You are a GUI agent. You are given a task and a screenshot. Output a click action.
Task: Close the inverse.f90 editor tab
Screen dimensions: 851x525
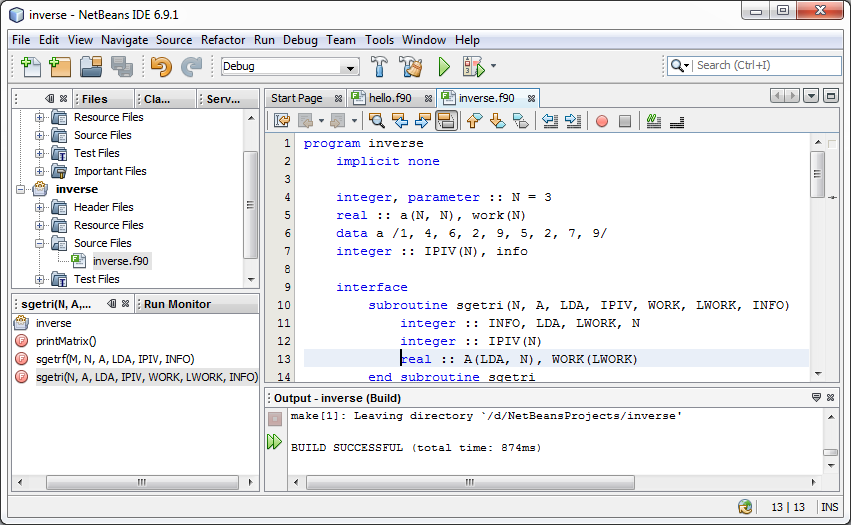pyautogui.click(x=531, y=98)
